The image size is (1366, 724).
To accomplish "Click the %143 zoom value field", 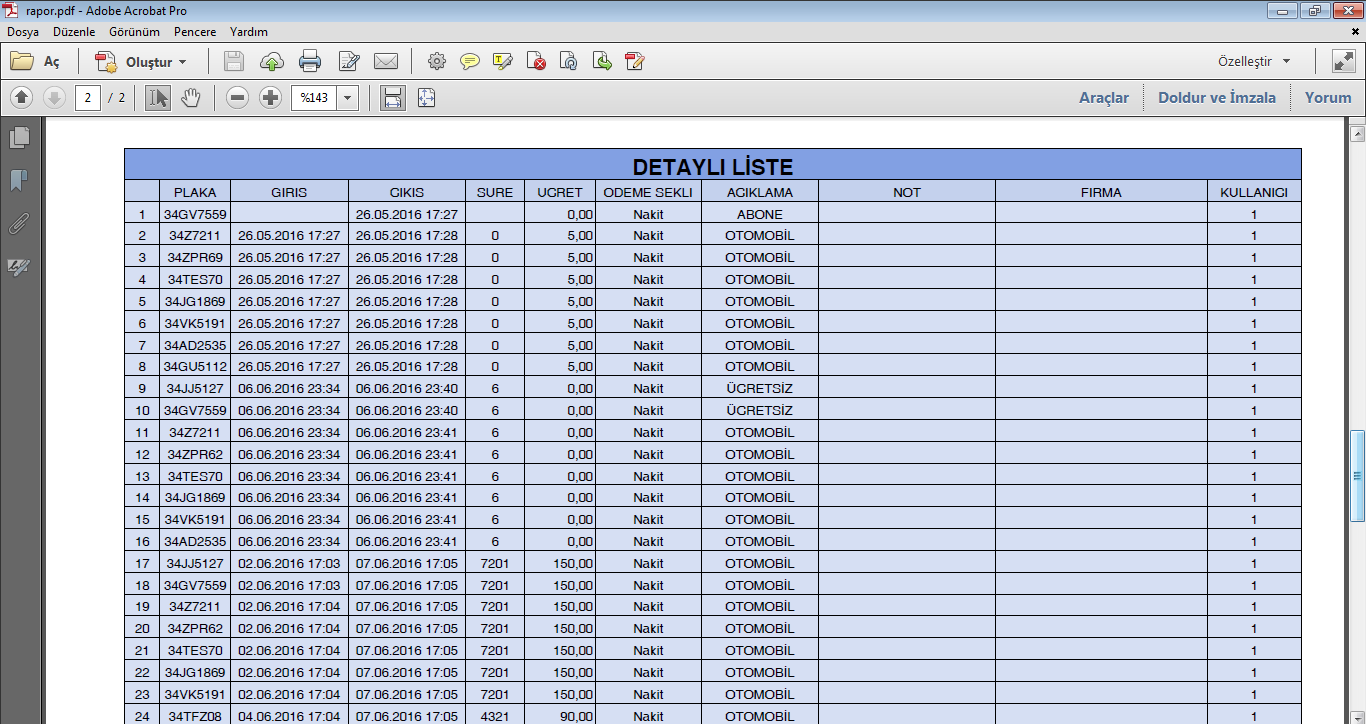I will [314, 98].
